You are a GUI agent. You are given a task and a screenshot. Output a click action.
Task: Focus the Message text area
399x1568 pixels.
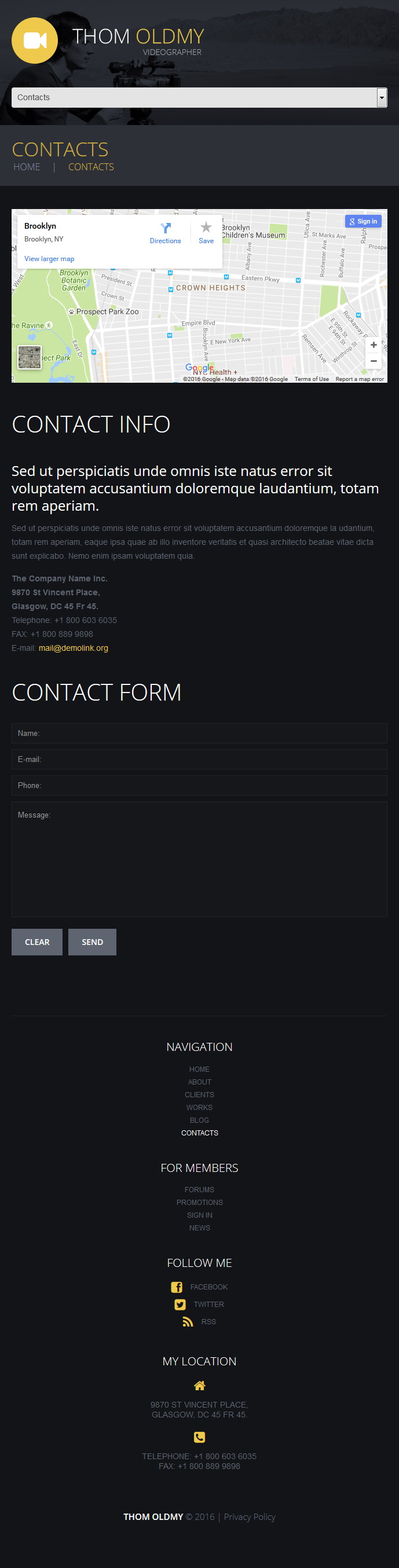coord(199,859)
